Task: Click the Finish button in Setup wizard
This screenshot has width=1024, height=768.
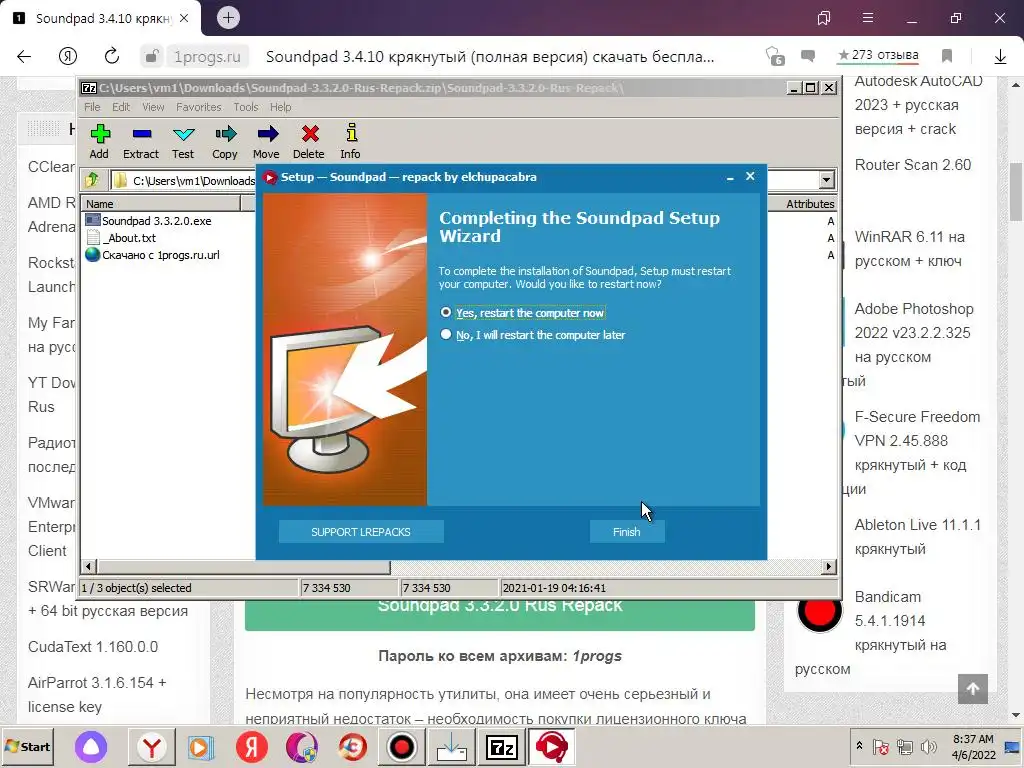Action: [627, 532]
